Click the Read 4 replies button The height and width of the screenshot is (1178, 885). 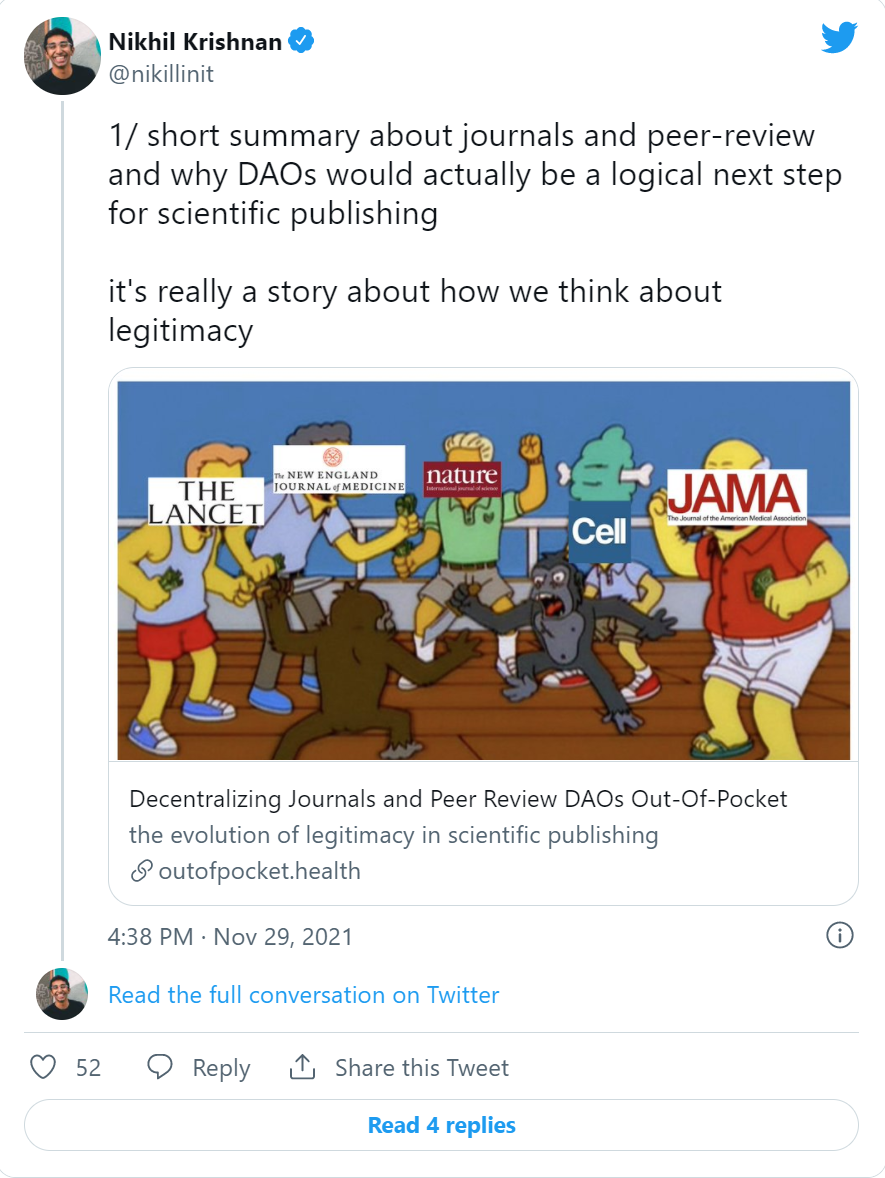tap(441, 1125)
